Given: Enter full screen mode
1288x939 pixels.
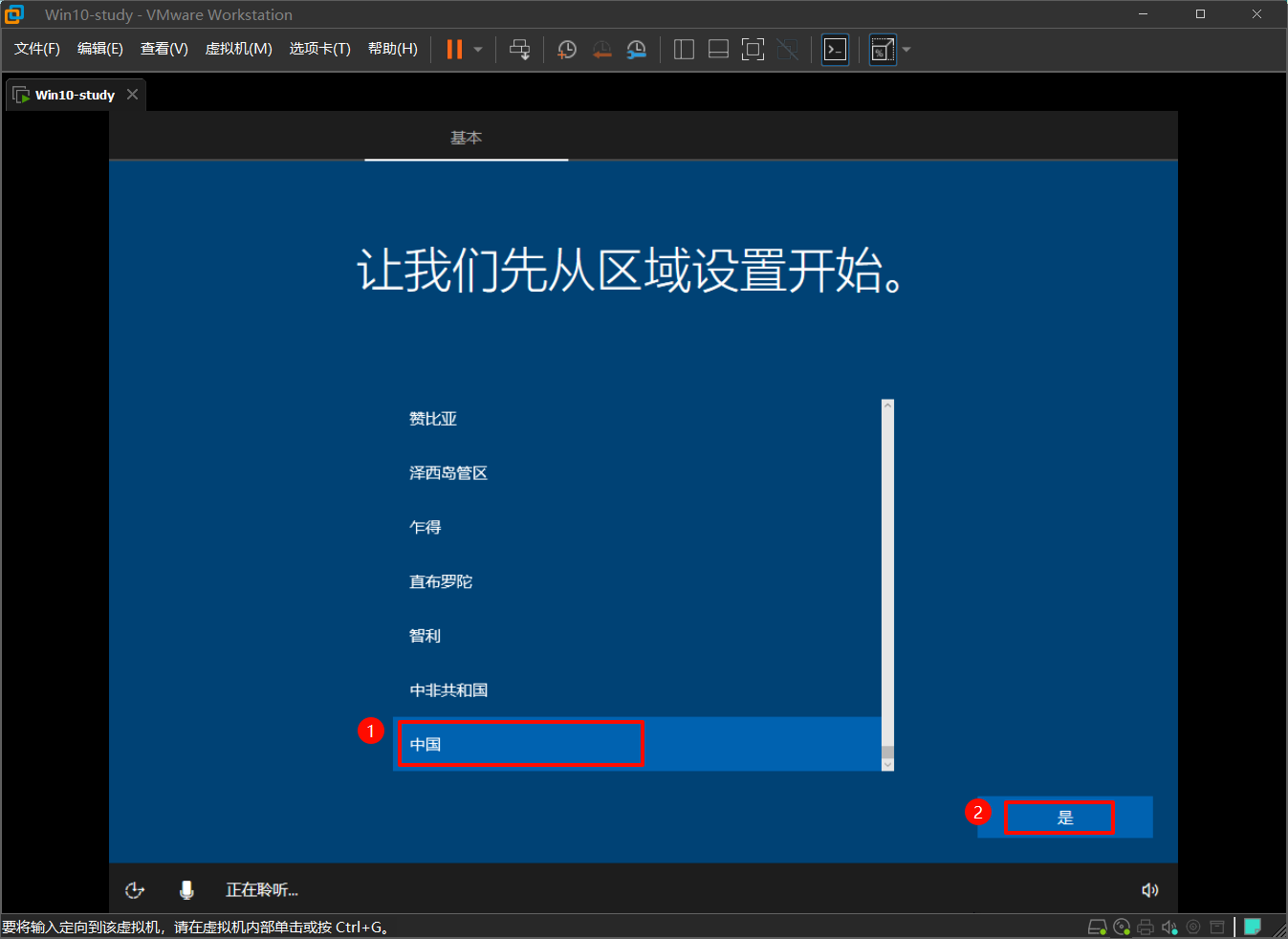Looking at the screenshot, I should [x=753, y=49].
